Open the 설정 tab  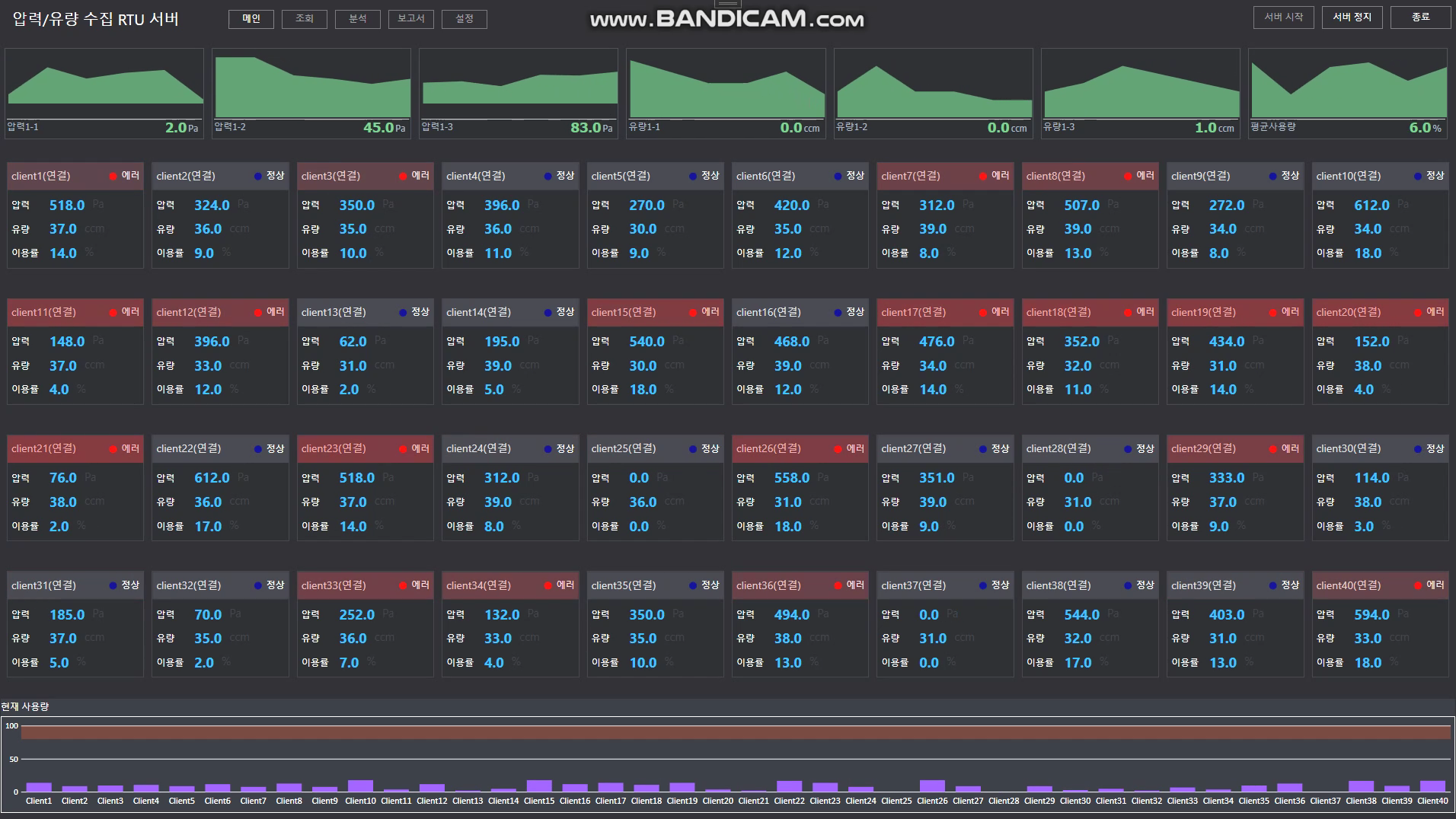click(x=465, y=19)
